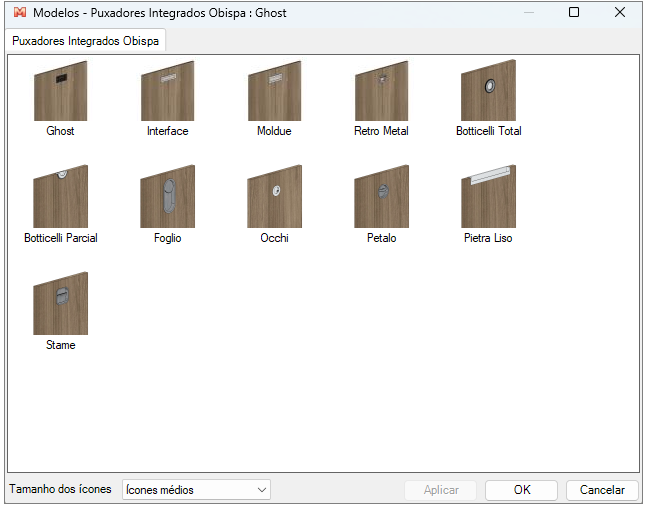Screen dimensions: 648x508
Task: Click the "Retro Metal" label text
Action: [x=381, y=131]
